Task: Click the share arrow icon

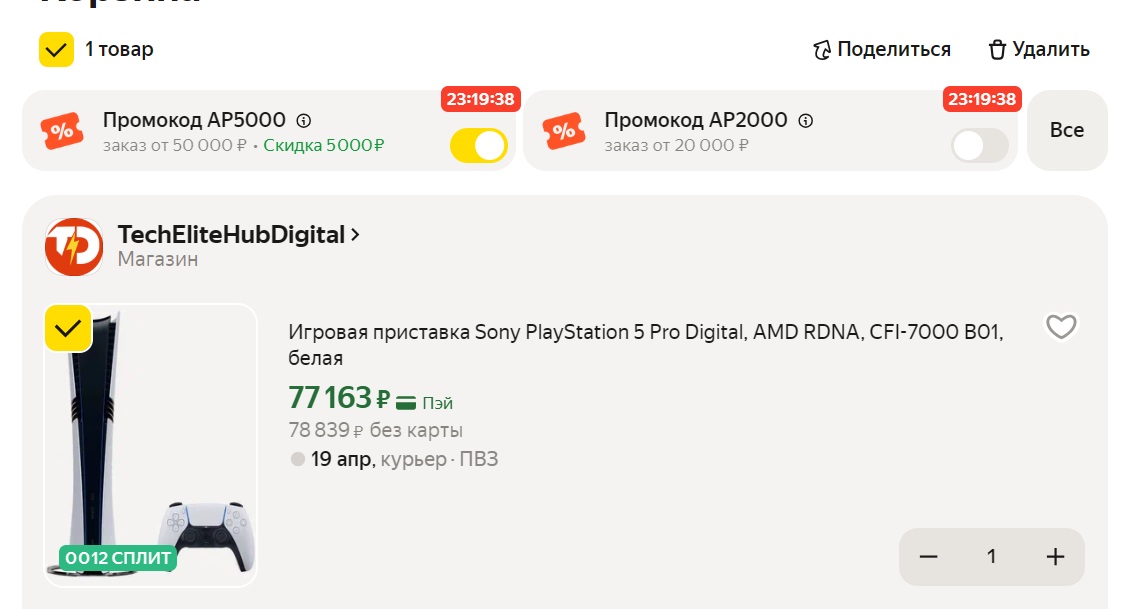Action: 822,50
